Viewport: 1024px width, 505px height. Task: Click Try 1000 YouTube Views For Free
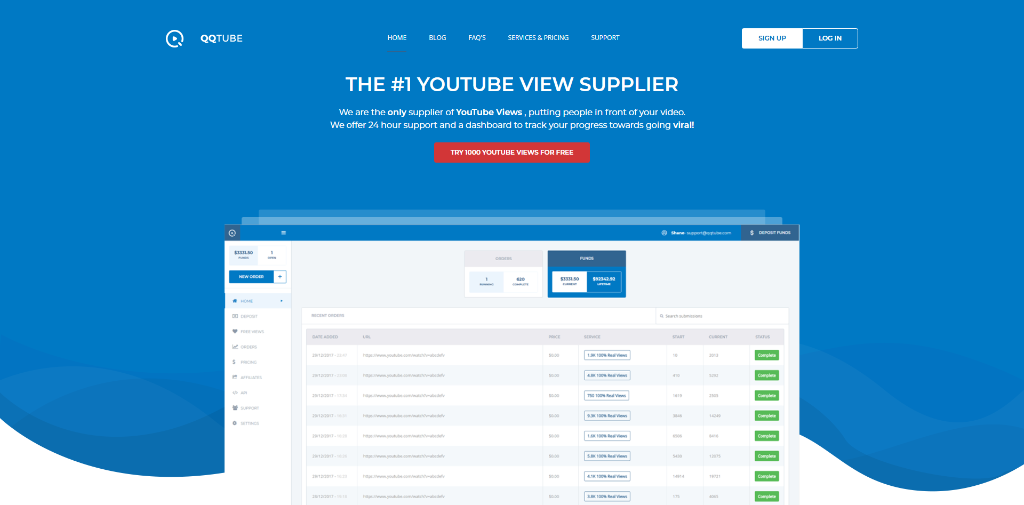pyautogui.click(x=512, y=152)
